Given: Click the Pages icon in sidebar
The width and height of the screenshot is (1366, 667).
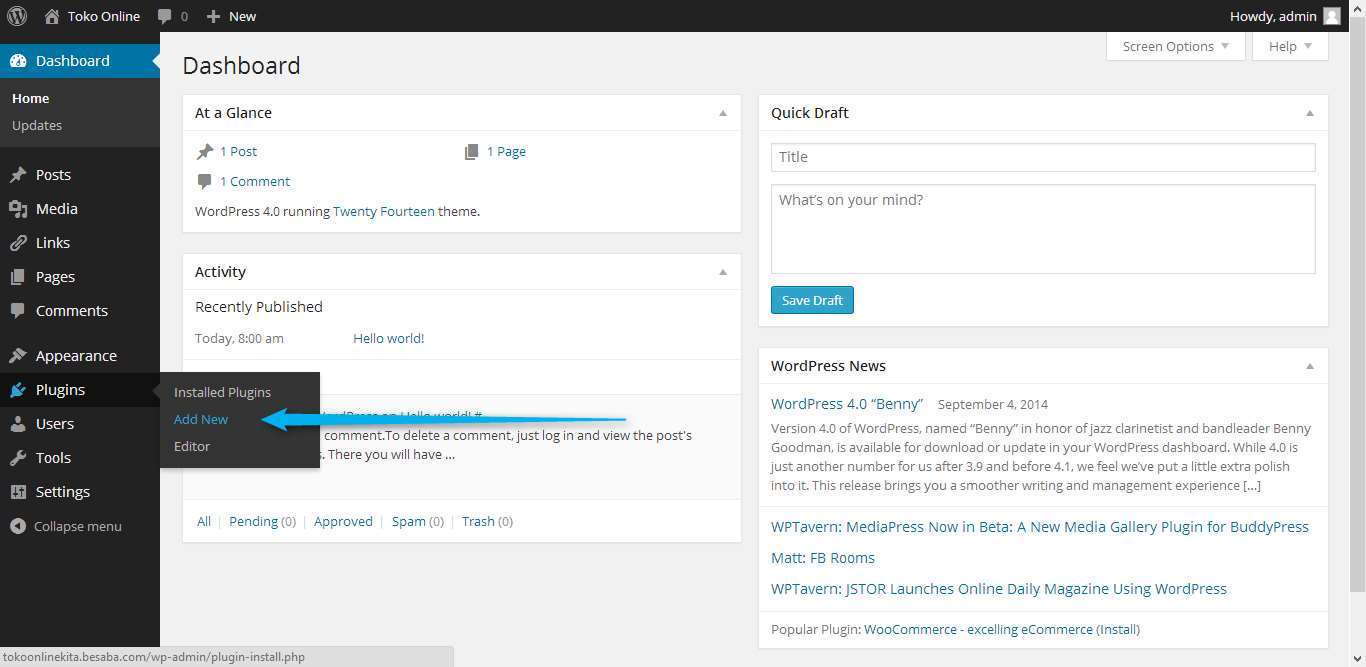Looking at the screenshot, I should (18, 277).
